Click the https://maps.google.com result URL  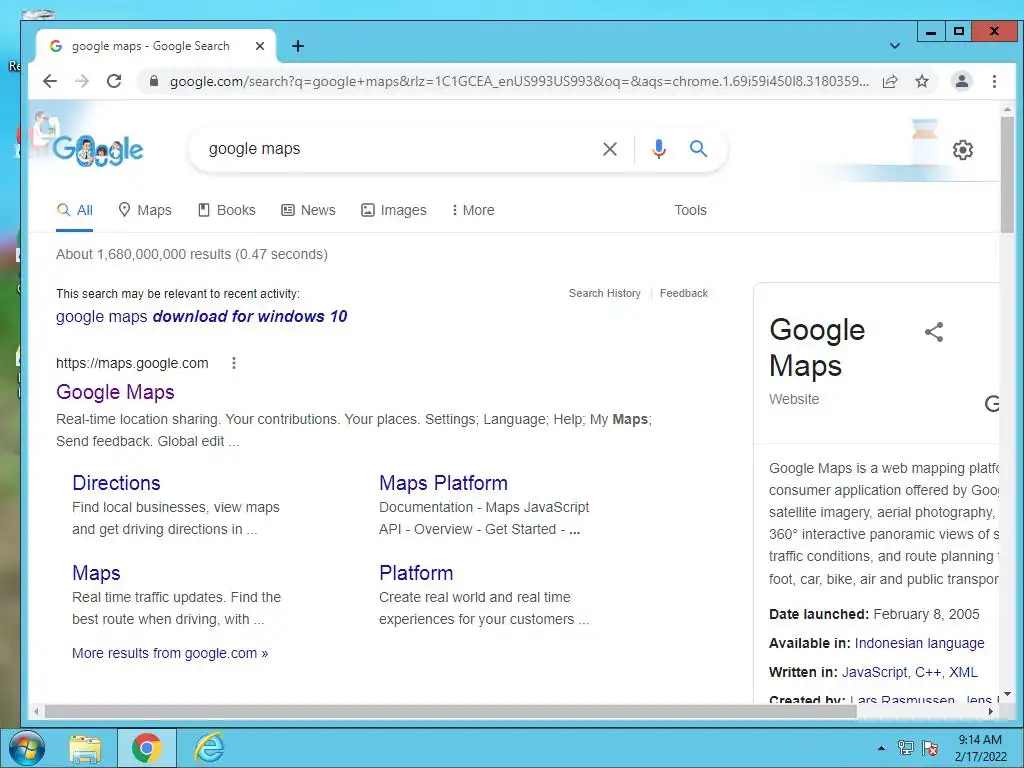tap(132, 363)
